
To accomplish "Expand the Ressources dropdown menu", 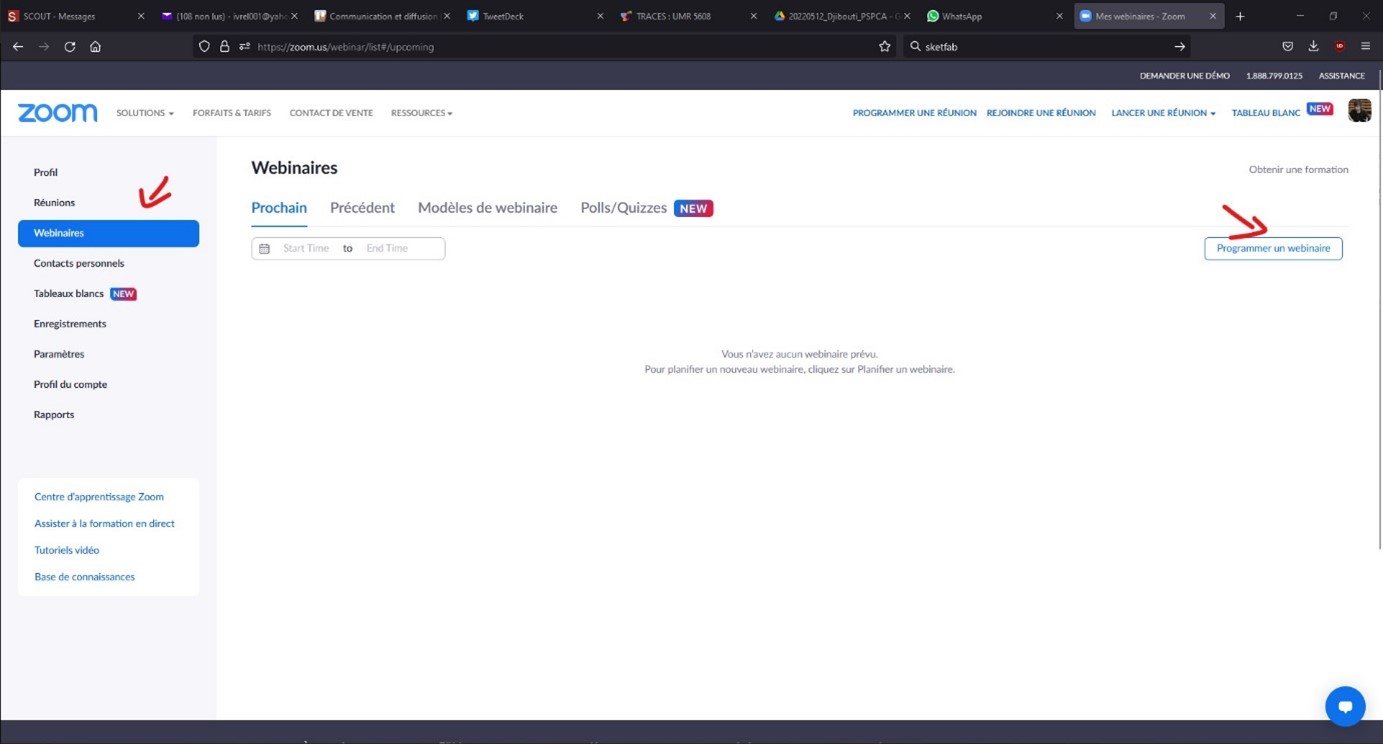I will point(421,113).
